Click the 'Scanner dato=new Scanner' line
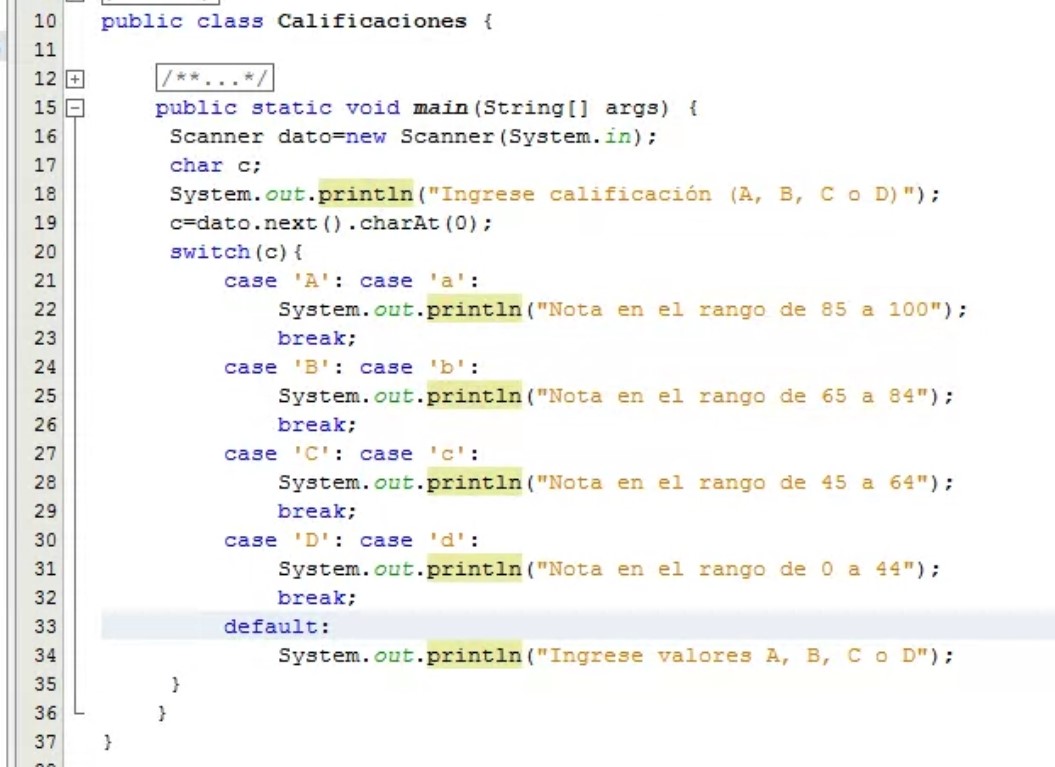The width and height of the screenshot is (1055, 767). pyautogui.click(x=413, y=137)
